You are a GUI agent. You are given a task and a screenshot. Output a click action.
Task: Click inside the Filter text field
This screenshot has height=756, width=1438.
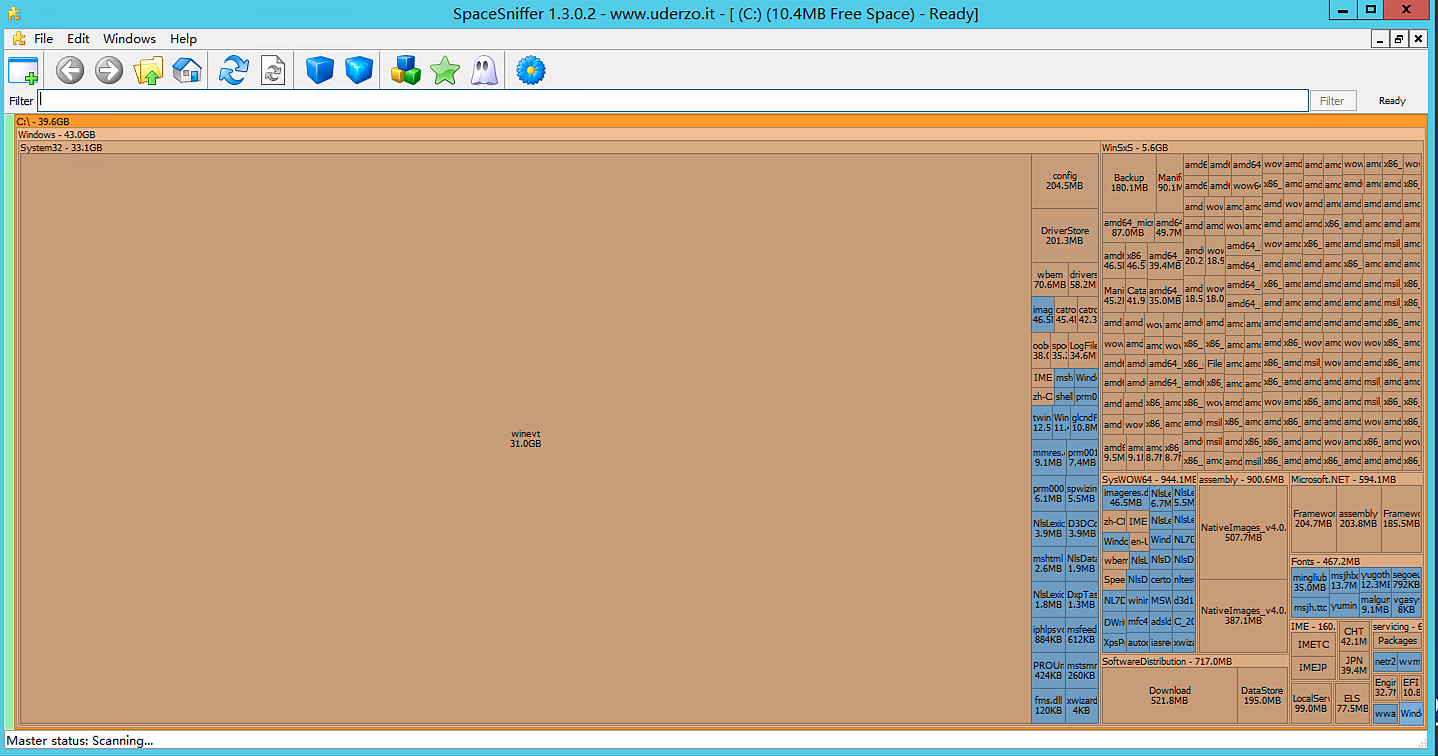click(x=672, y=101)
